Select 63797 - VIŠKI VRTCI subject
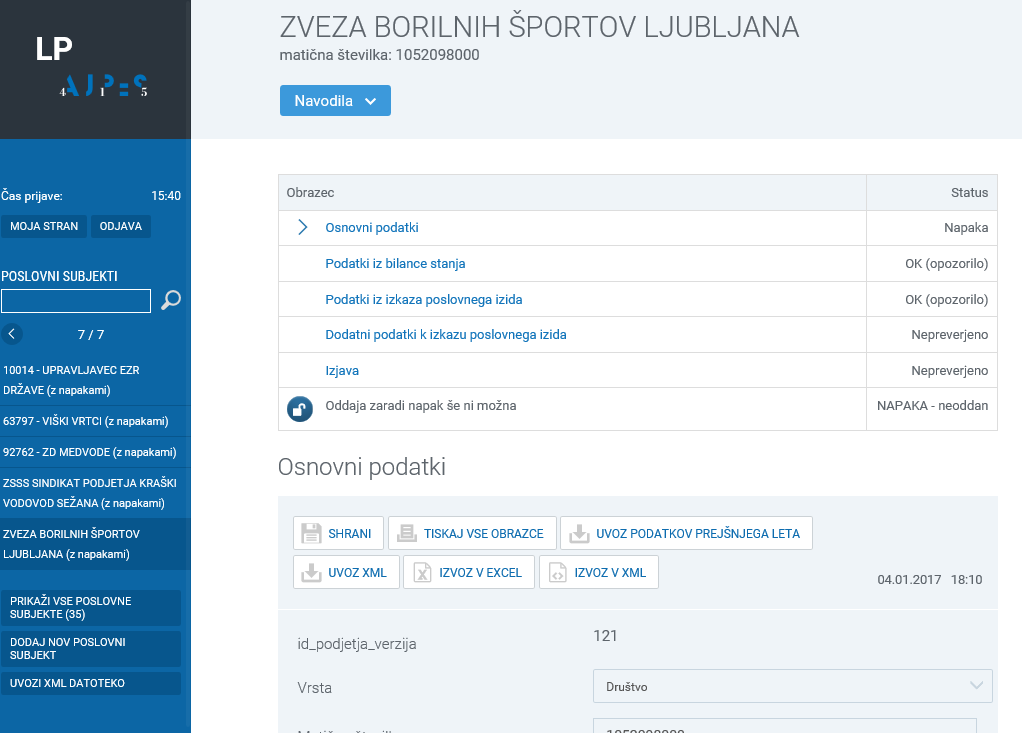Image resolution: width=1022 pixels, height=733 pixels. [x=86, y=421]
